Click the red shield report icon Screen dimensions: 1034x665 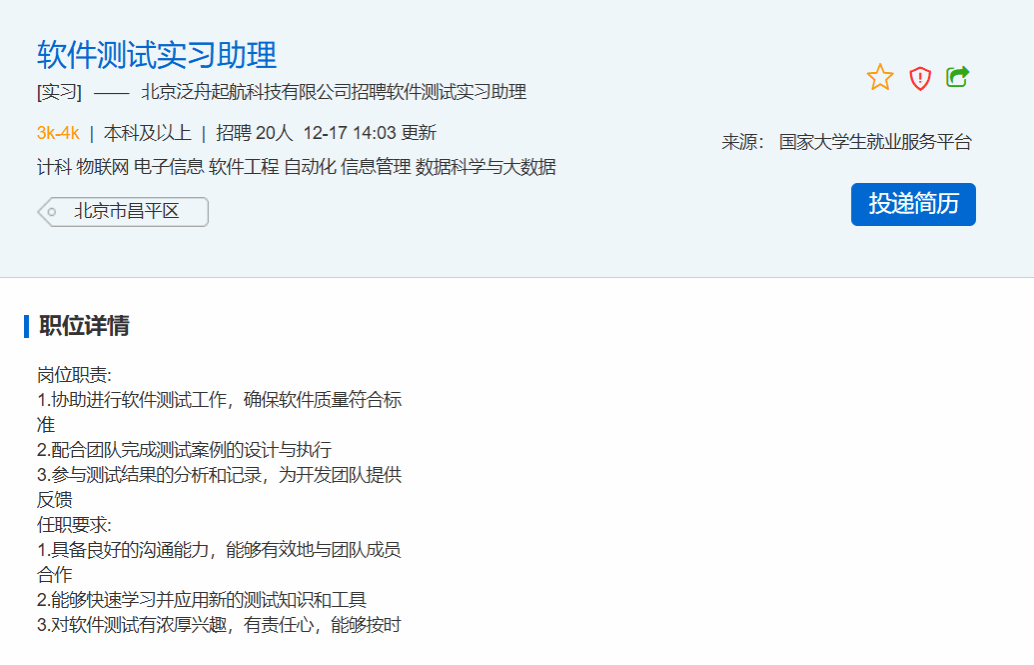click(x=920, y=78)
